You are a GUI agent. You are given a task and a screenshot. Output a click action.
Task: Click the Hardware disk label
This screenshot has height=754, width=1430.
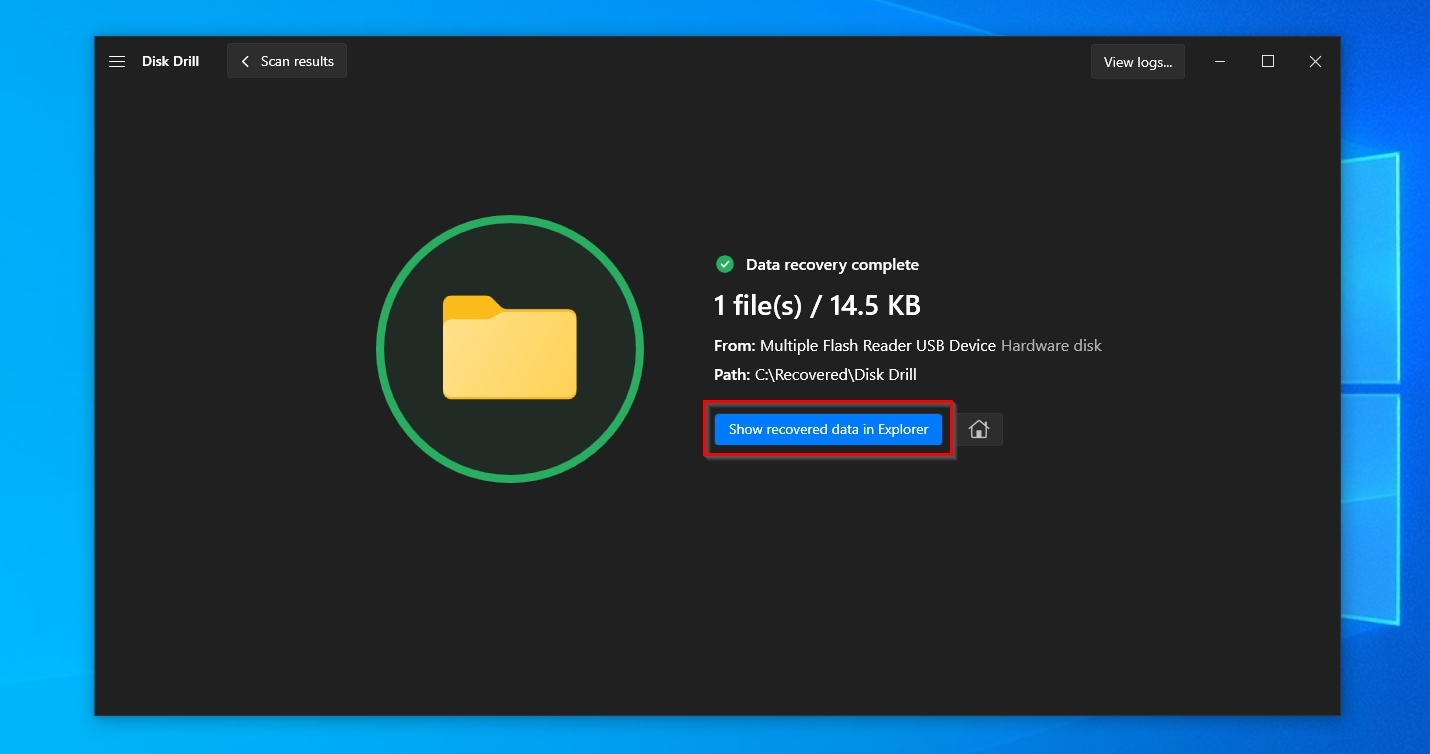[1051, 345]
